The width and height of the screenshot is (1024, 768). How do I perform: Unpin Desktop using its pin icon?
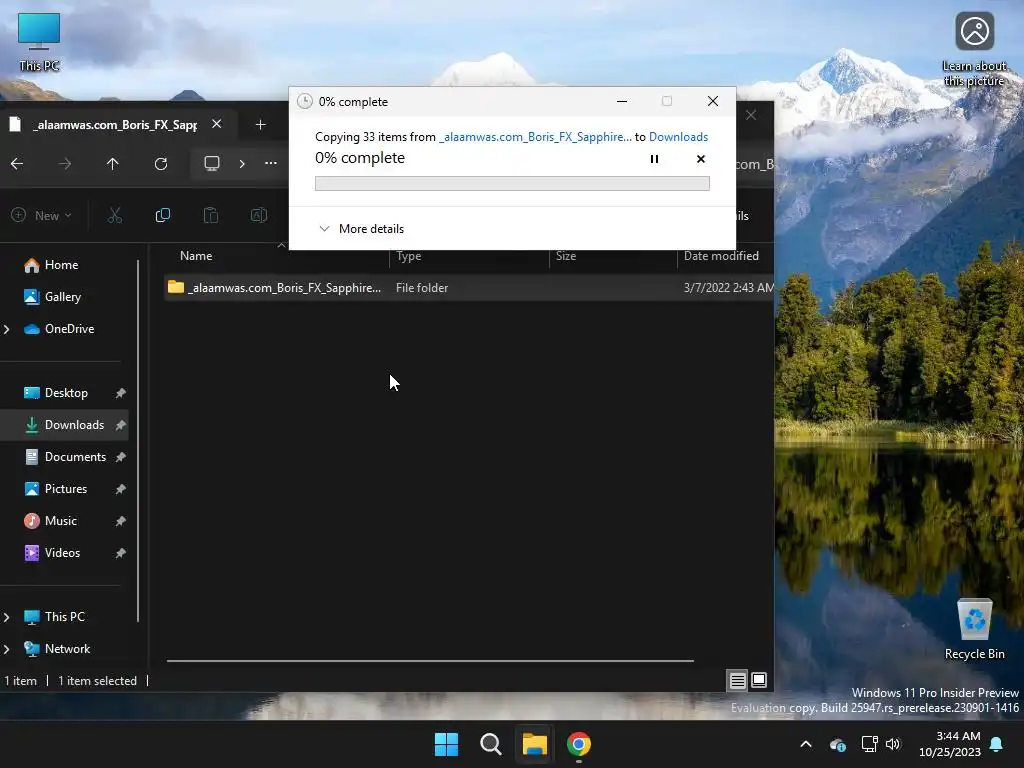120,393
